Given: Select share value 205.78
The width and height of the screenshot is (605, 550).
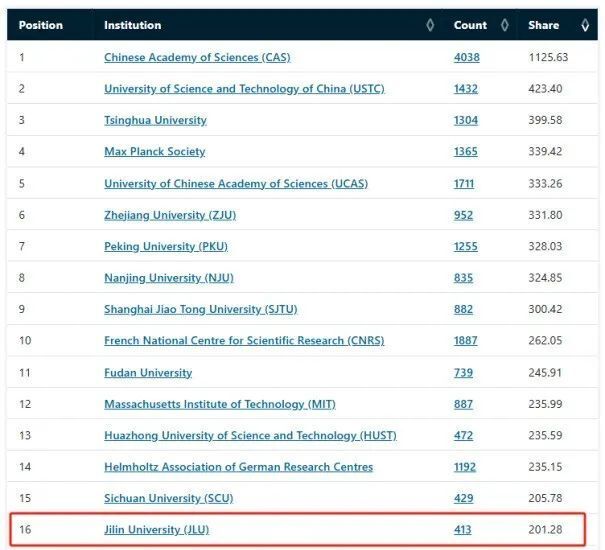Looking at the screenshot, I should [545, 498].
